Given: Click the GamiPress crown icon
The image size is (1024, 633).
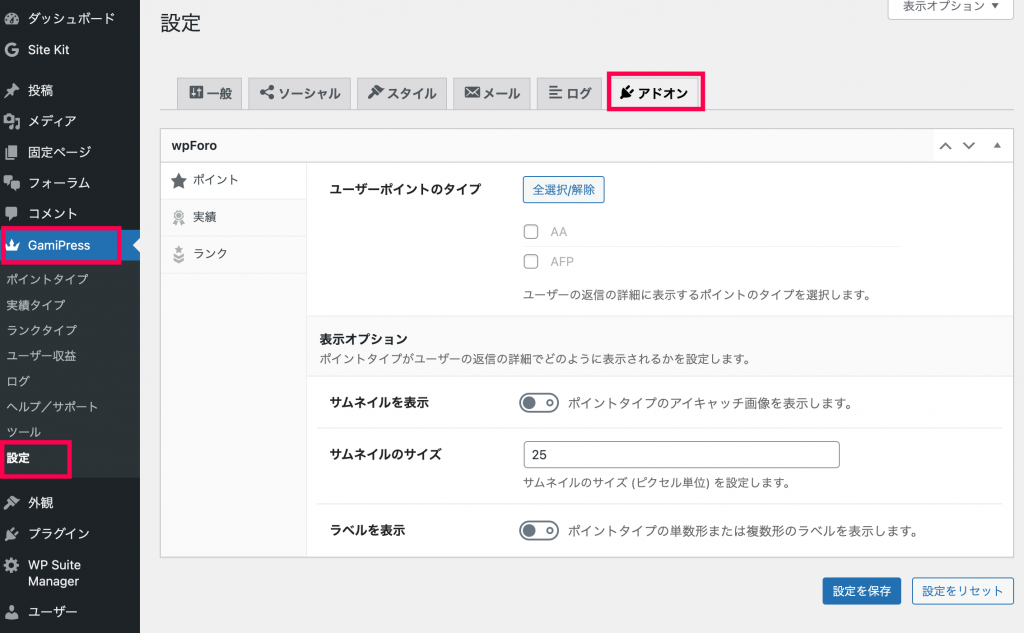Looking at the screenshot, I should click(x=12, y=245).
